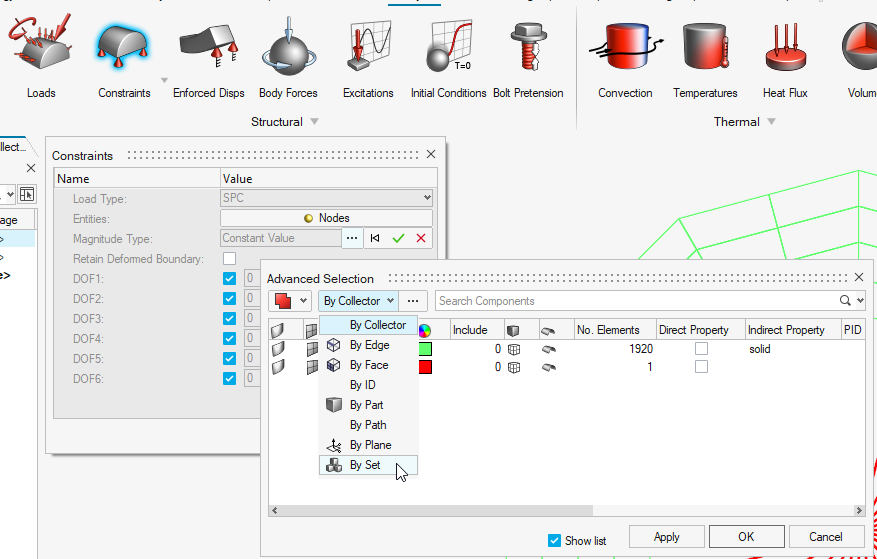Collapse the By Collector selection dropdown

(358, 301)
